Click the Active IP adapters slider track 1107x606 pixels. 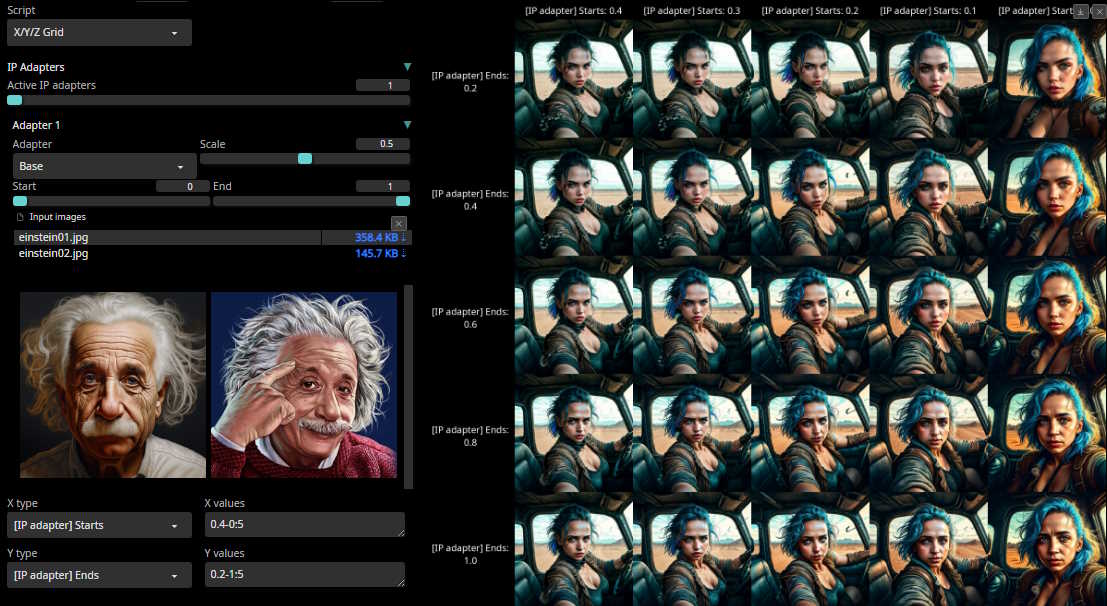(208, 100)
